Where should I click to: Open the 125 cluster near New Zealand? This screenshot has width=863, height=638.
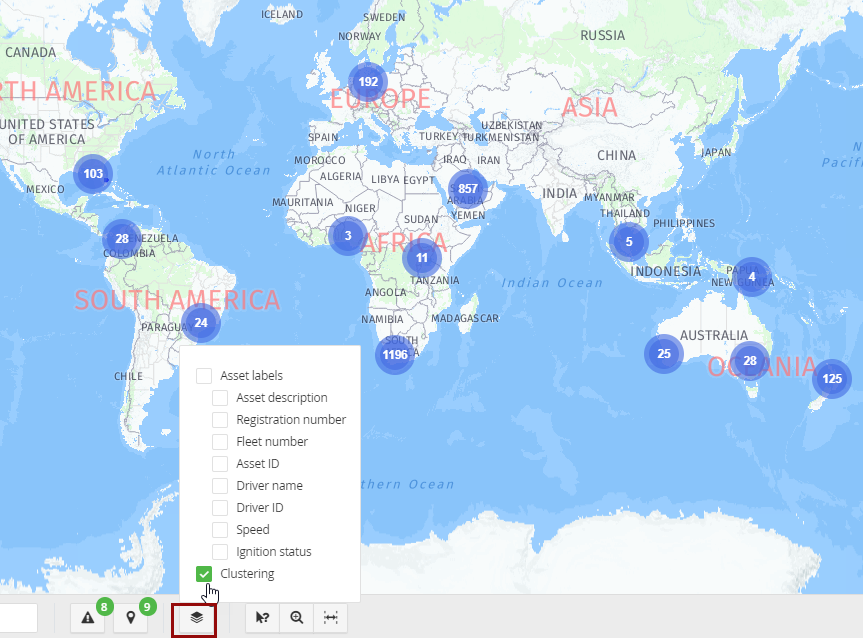tap(832, 379)
